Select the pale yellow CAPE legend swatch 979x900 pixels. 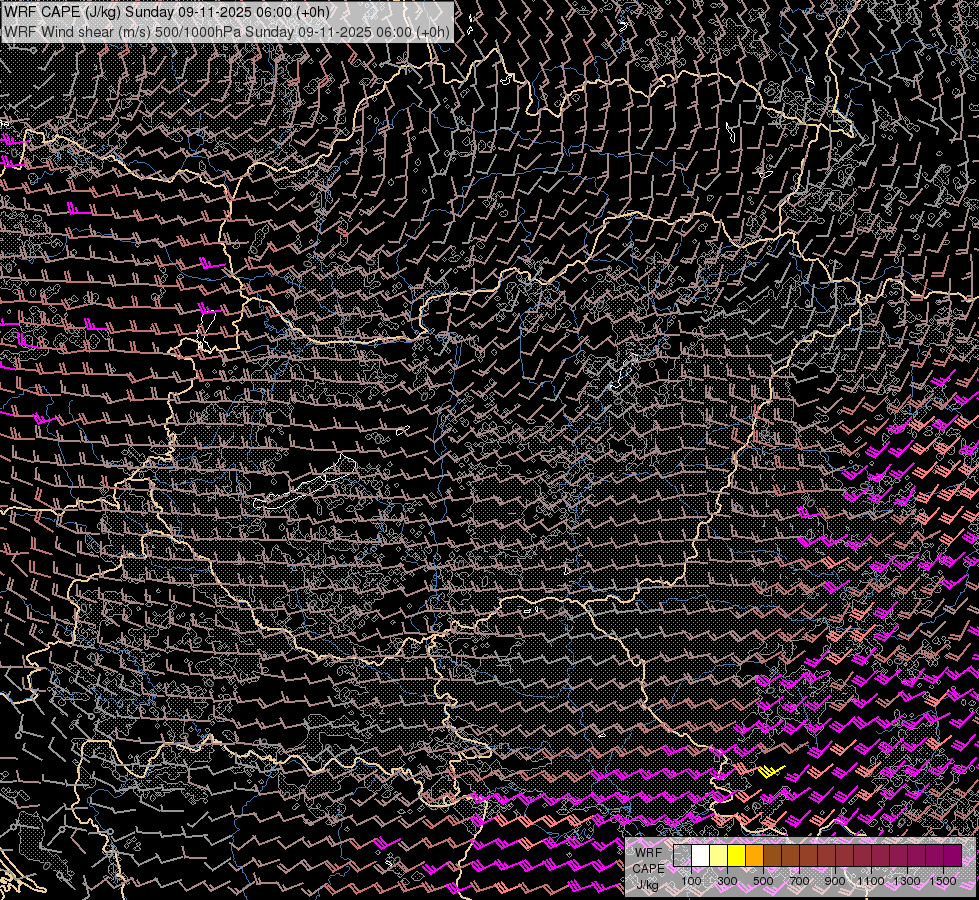719,856
